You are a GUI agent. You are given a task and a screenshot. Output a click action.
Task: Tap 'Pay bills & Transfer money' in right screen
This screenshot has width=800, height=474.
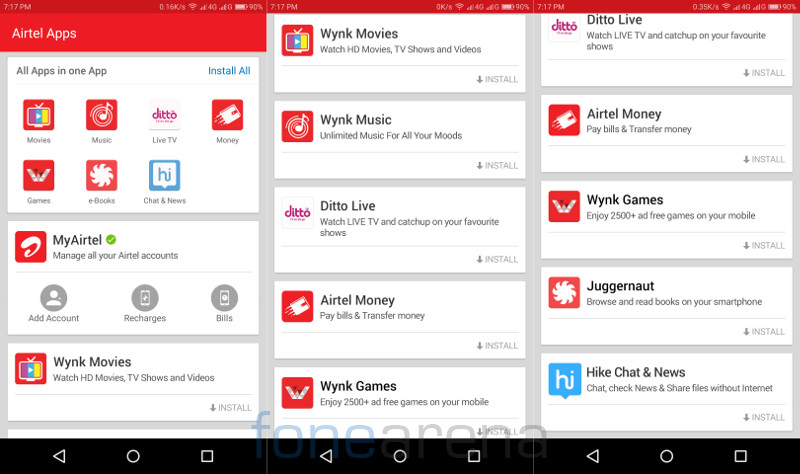pos(639,129)
